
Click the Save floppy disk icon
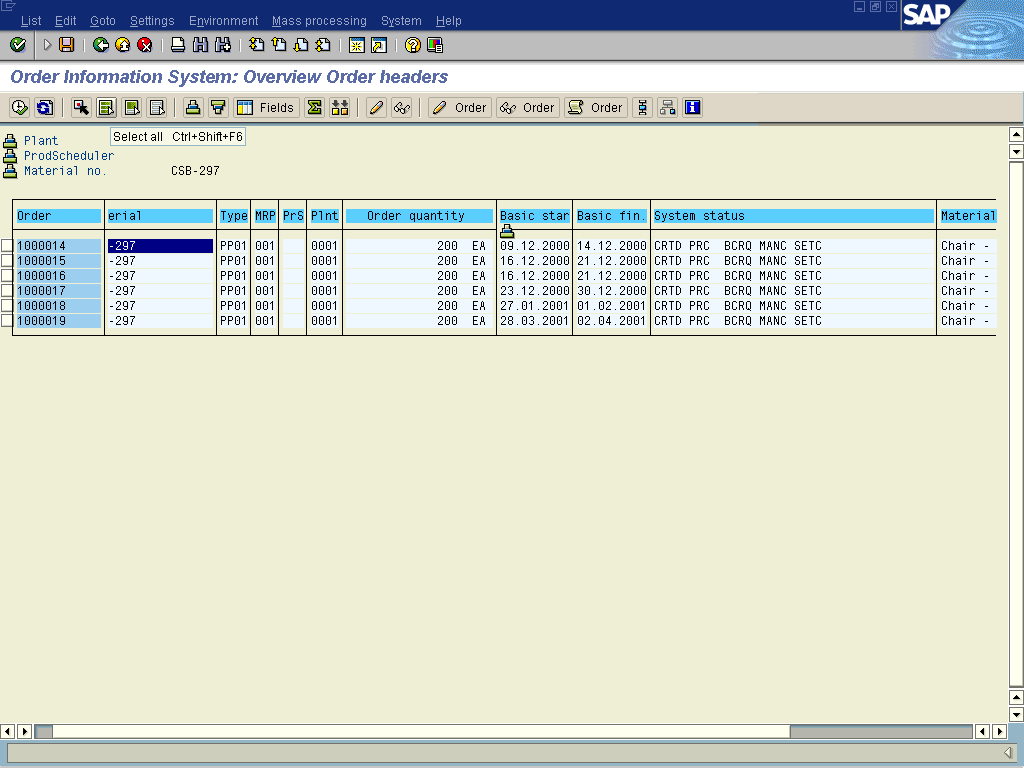67,45
